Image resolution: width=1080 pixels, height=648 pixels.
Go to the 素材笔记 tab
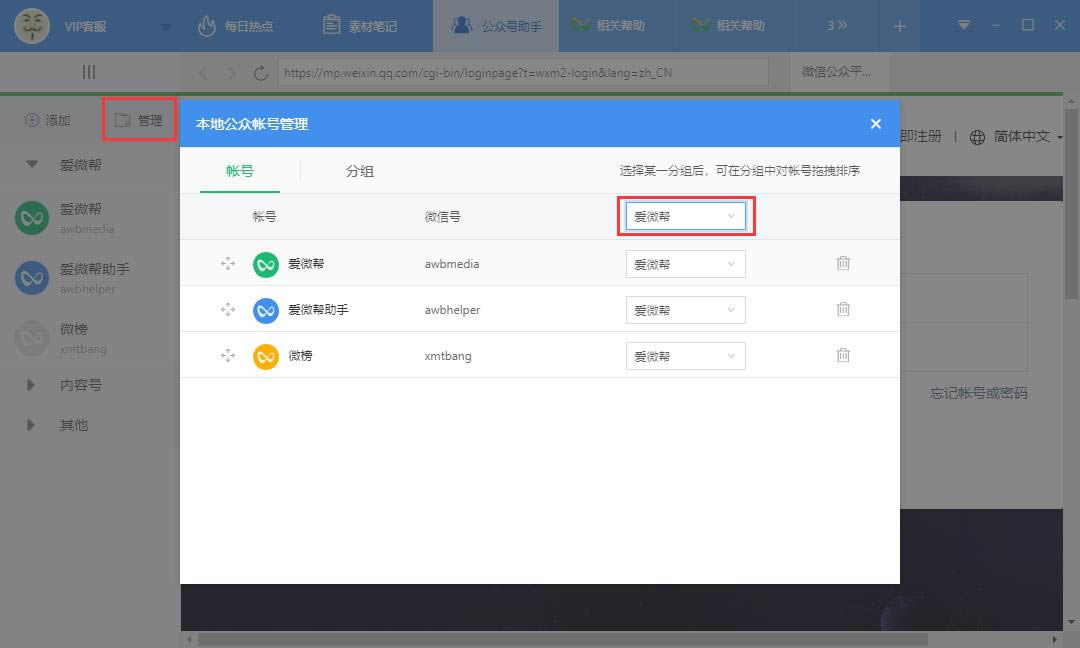click(360, 26)
